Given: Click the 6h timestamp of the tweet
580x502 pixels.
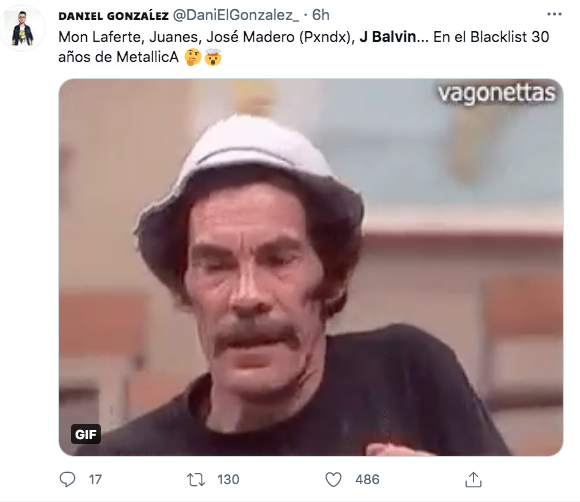Looking at the screenshot, I should pos(321,15).
